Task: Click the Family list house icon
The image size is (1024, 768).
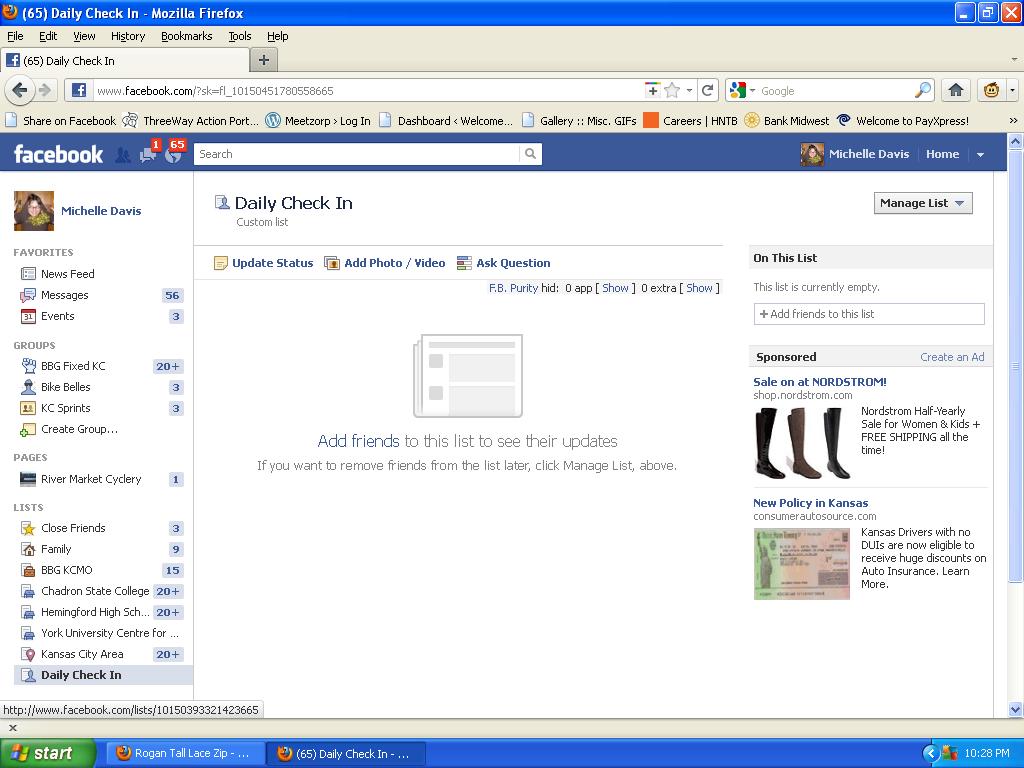Action: (28, 549)
